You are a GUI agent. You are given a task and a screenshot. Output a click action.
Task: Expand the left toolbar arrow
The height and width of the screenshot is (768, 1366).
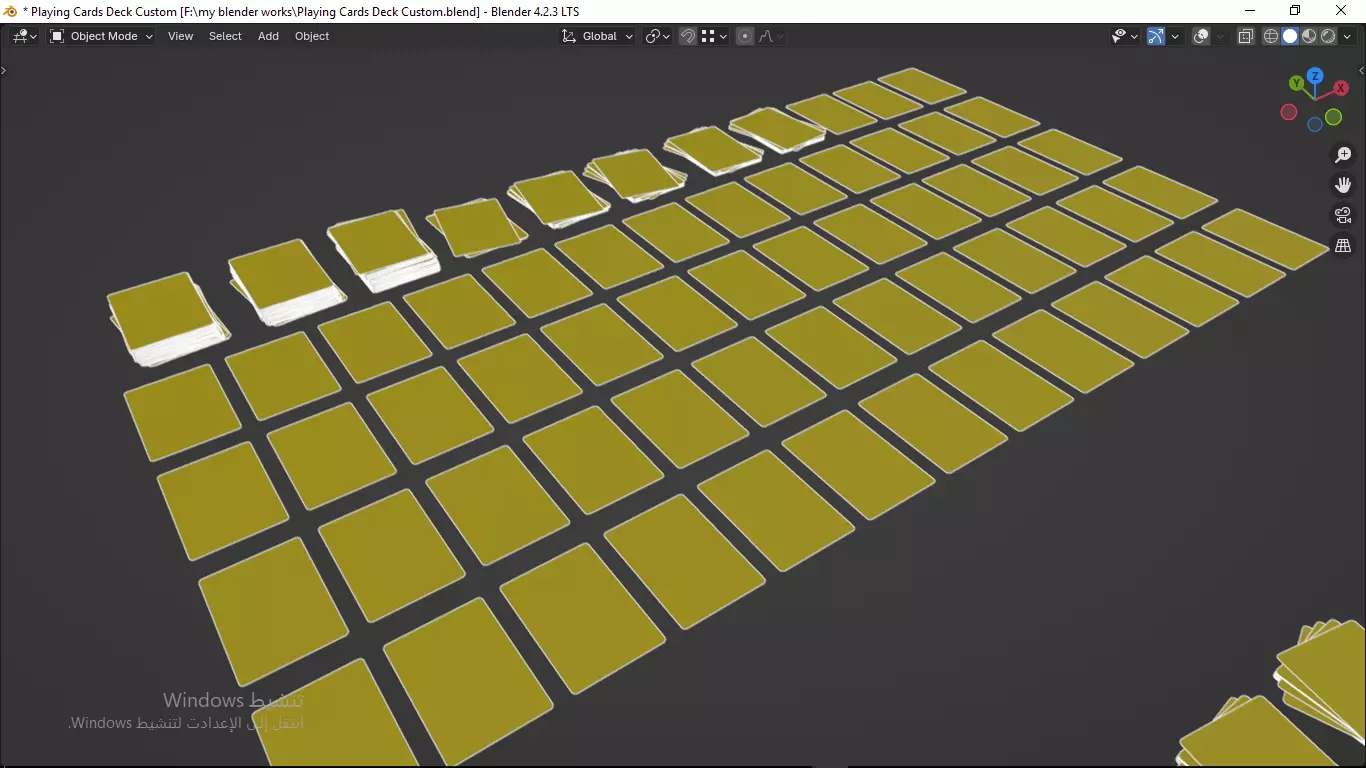pos(4,71)
